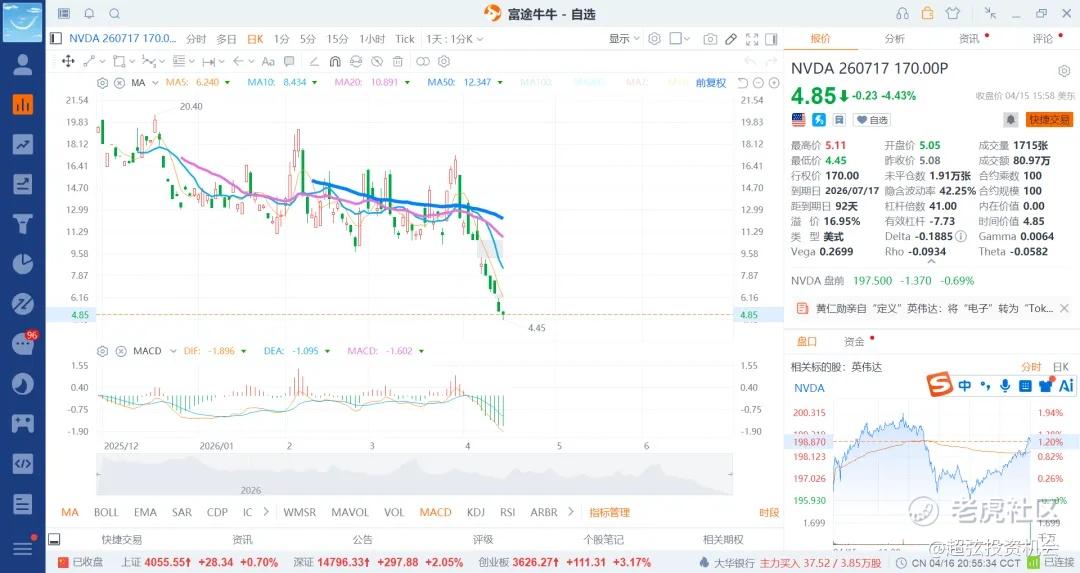1080x573 pixels.
Task: Toggle the bottom panel minimize icon
Action: pos(54,539)
